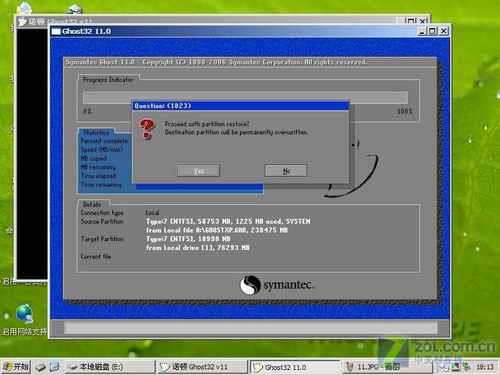
Task: Select the Ghost32 11.0 taskbar item
Action: point(295,367)
